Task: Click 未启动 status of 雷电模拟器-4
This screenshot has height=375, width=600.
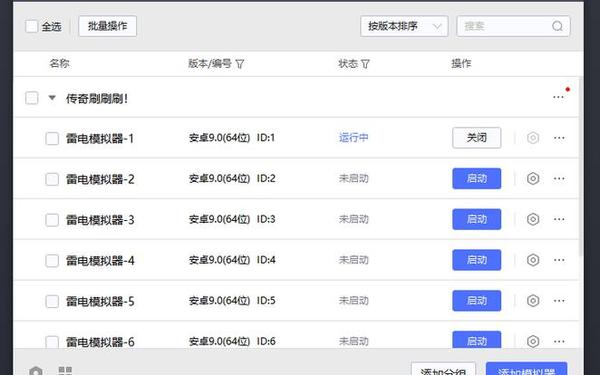Action: tap(354, 260)
